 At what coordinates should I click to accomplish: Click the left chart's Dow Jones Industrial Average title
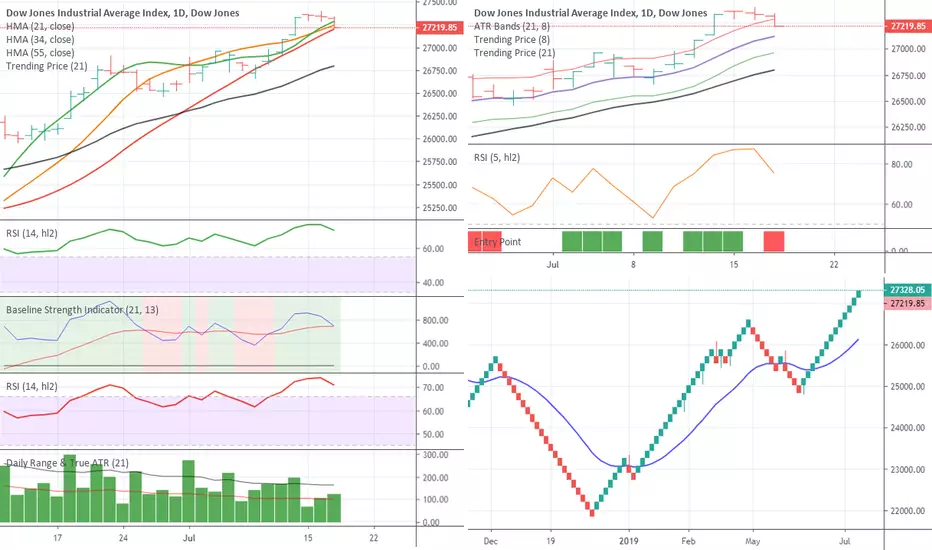(x=122, y=12)
